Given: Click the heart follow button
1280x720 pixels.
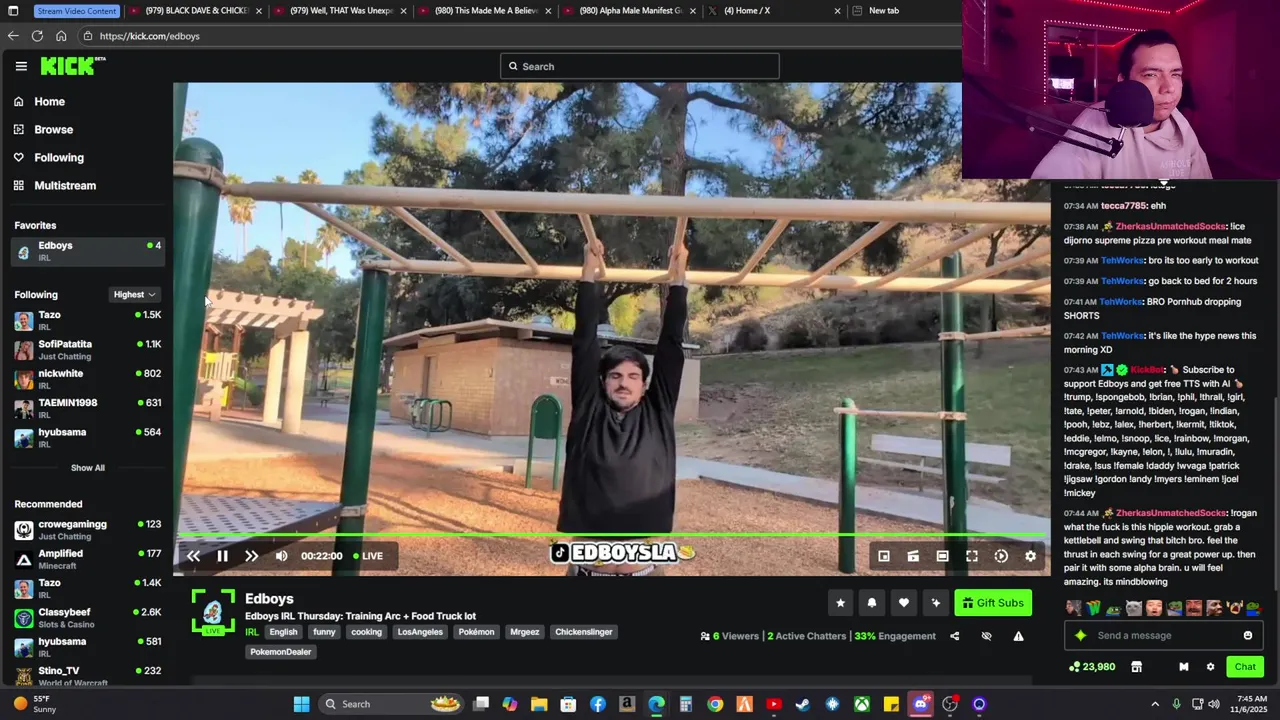Looking at the screenshot, I should (x=903, y=603).
